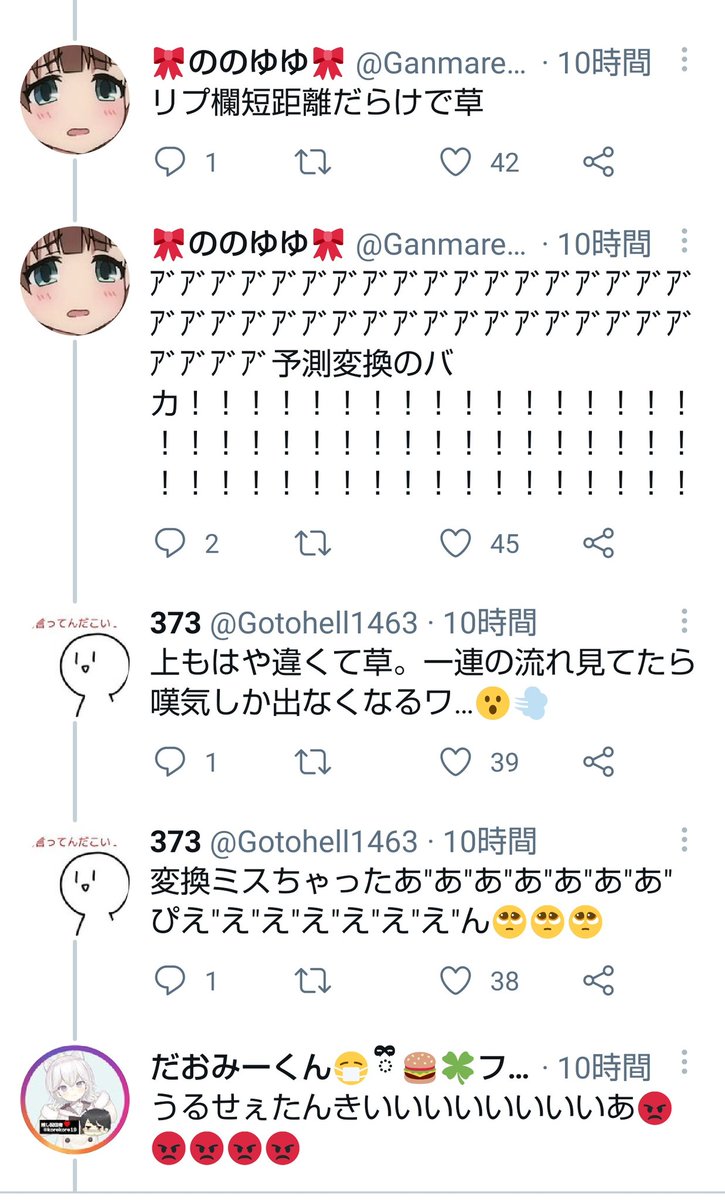Reply to the 変換ミスちゃった tweet

(171, 981)
